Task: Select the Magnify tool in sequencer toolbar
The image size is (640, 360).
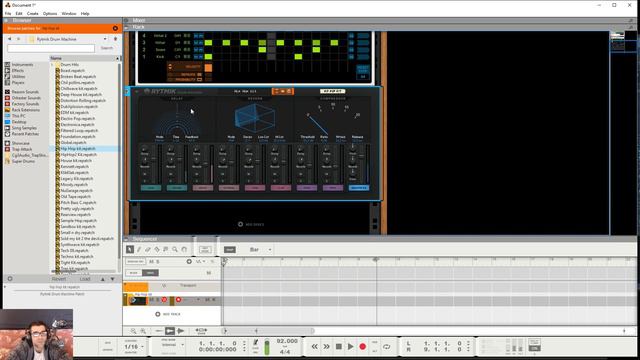Action: [x=175, y=249]
